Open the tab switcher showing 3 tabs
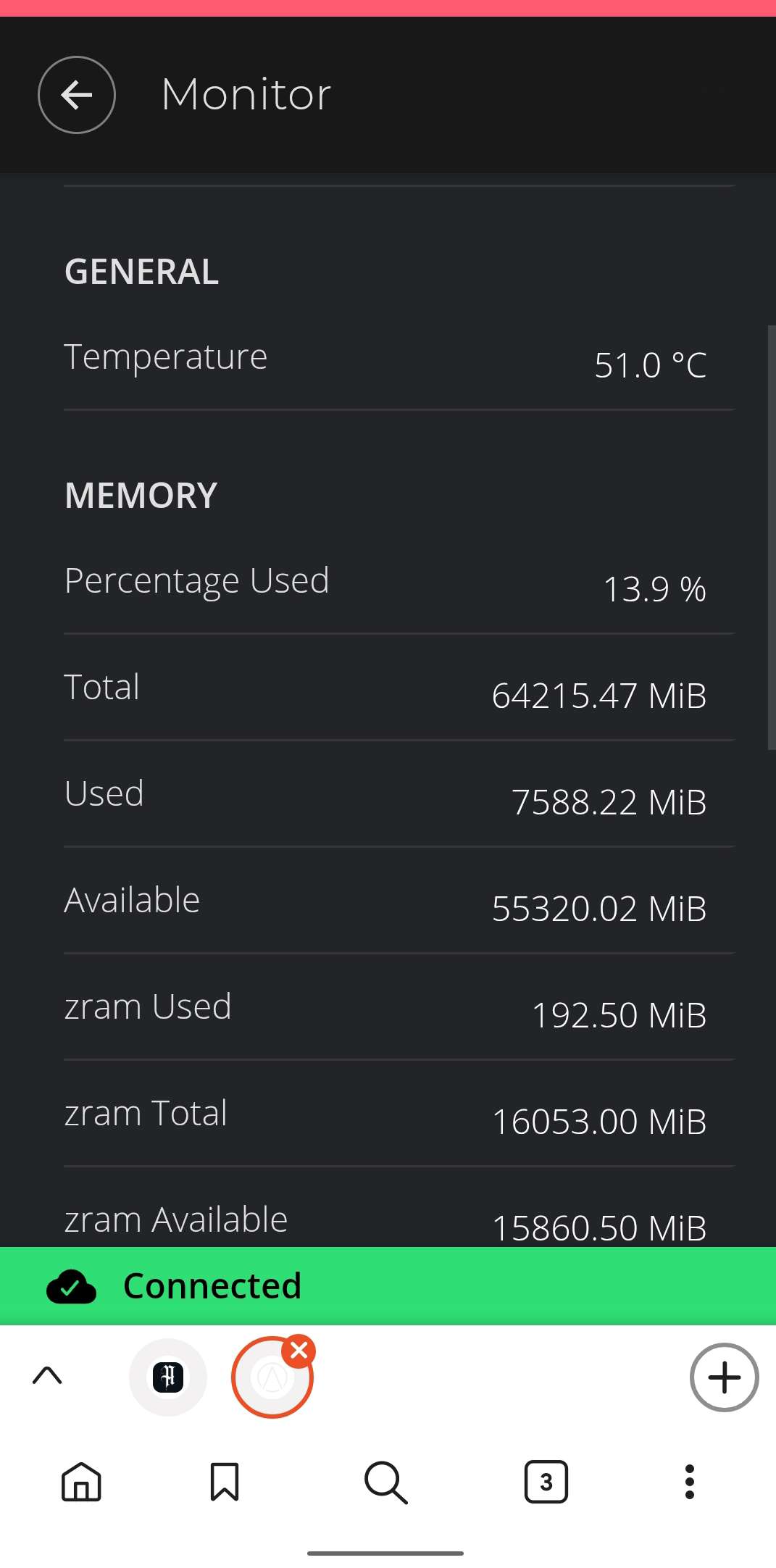Viewport: 776px width, 1568px height. click(546, 1482)
